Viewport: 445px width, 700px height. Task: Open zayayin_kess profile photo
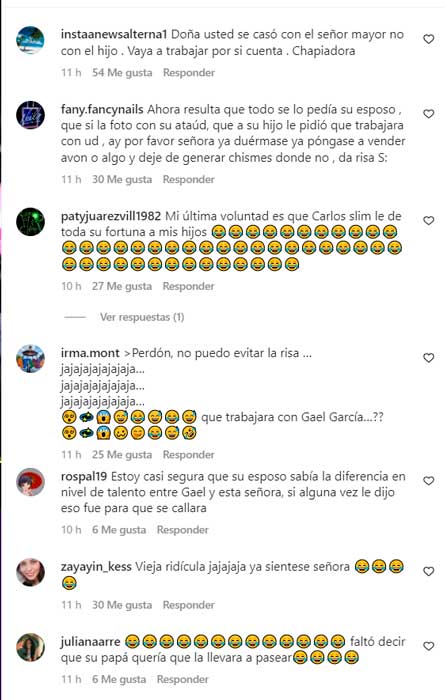[30, 572]
